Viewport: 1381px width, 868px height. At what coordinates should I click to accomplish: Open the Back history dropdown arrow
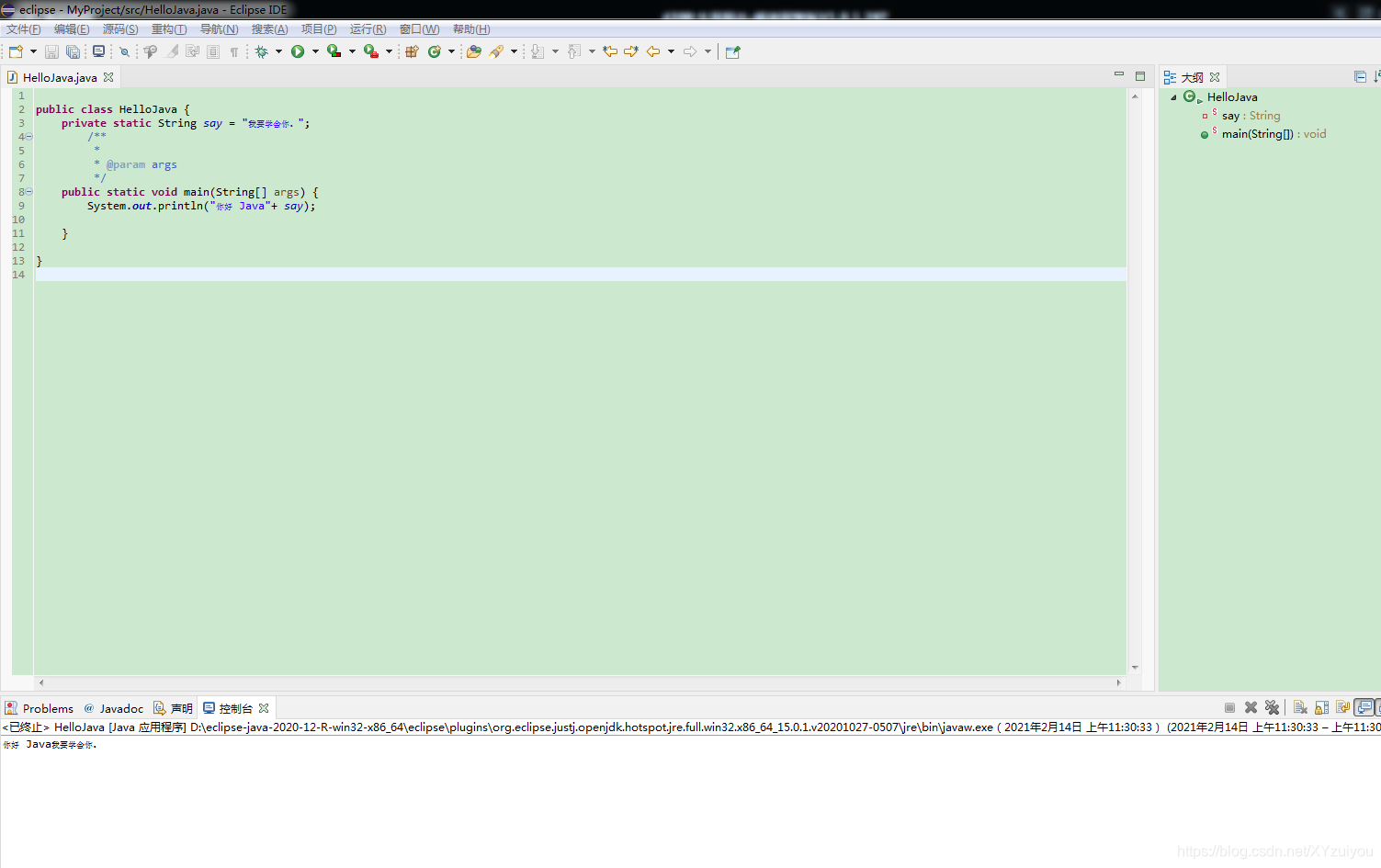671,51
